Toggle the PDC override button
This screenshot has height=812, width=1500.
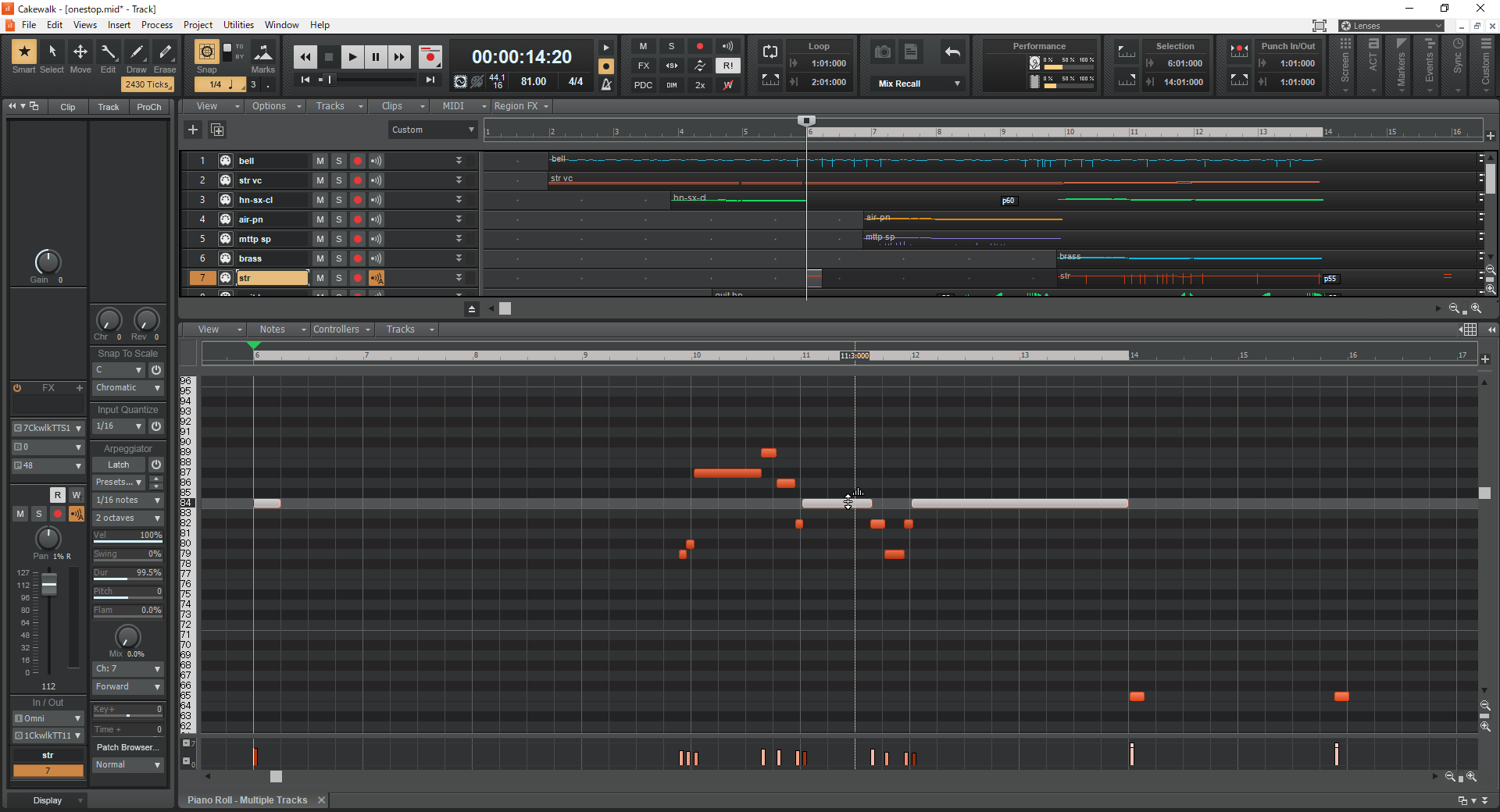point(643,85)
